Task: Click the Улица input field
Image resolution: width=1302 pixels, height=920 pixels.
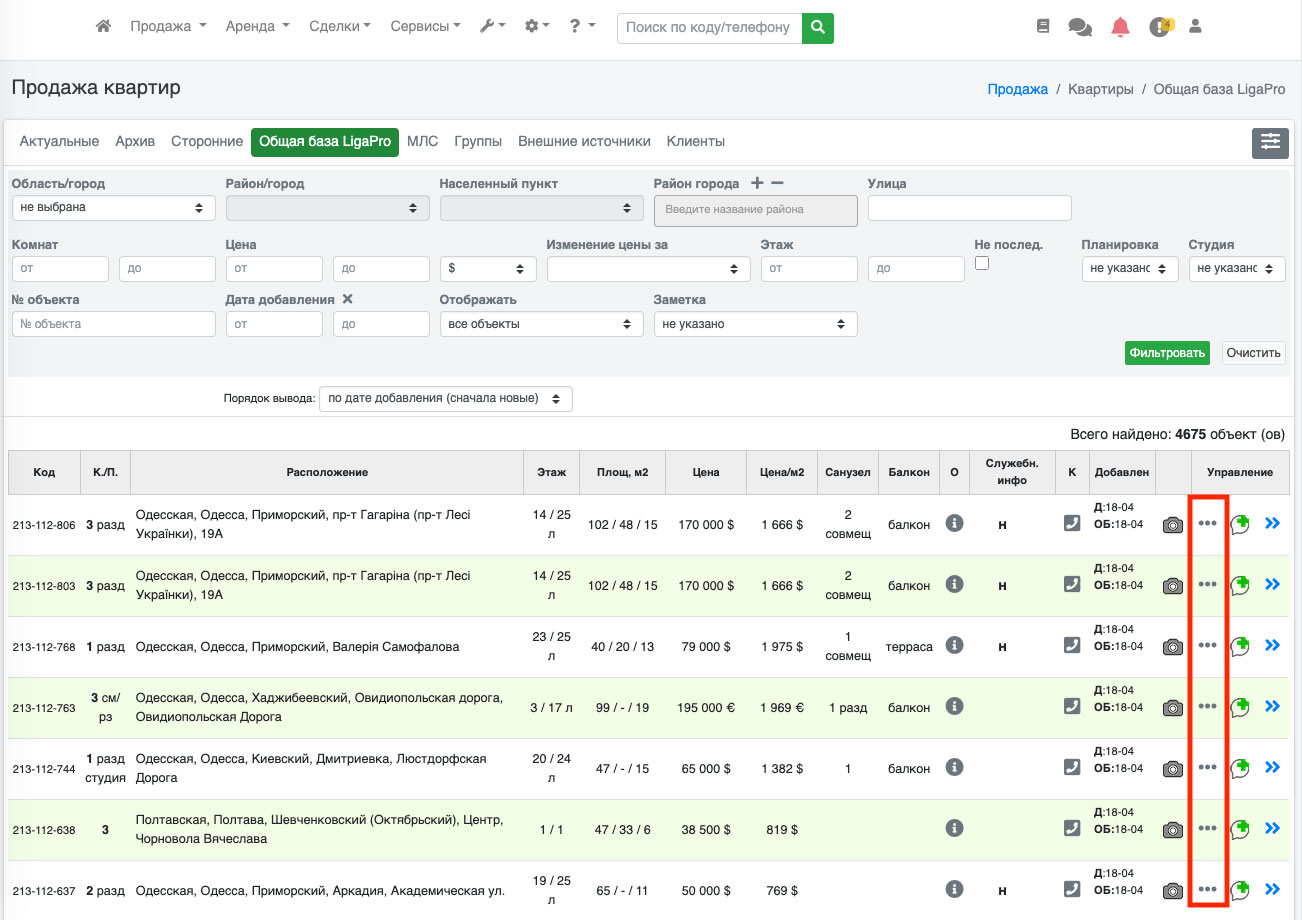Action: point(969,208)
